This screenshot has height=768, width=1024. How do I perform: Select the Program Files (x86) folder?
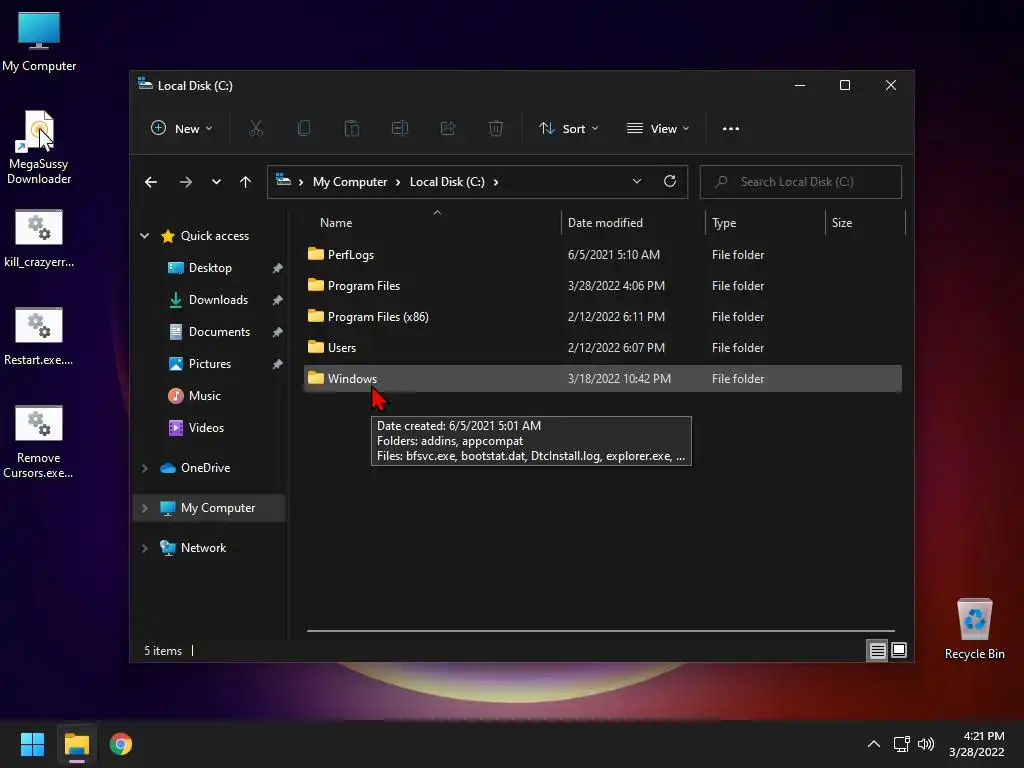click(603, 317)
